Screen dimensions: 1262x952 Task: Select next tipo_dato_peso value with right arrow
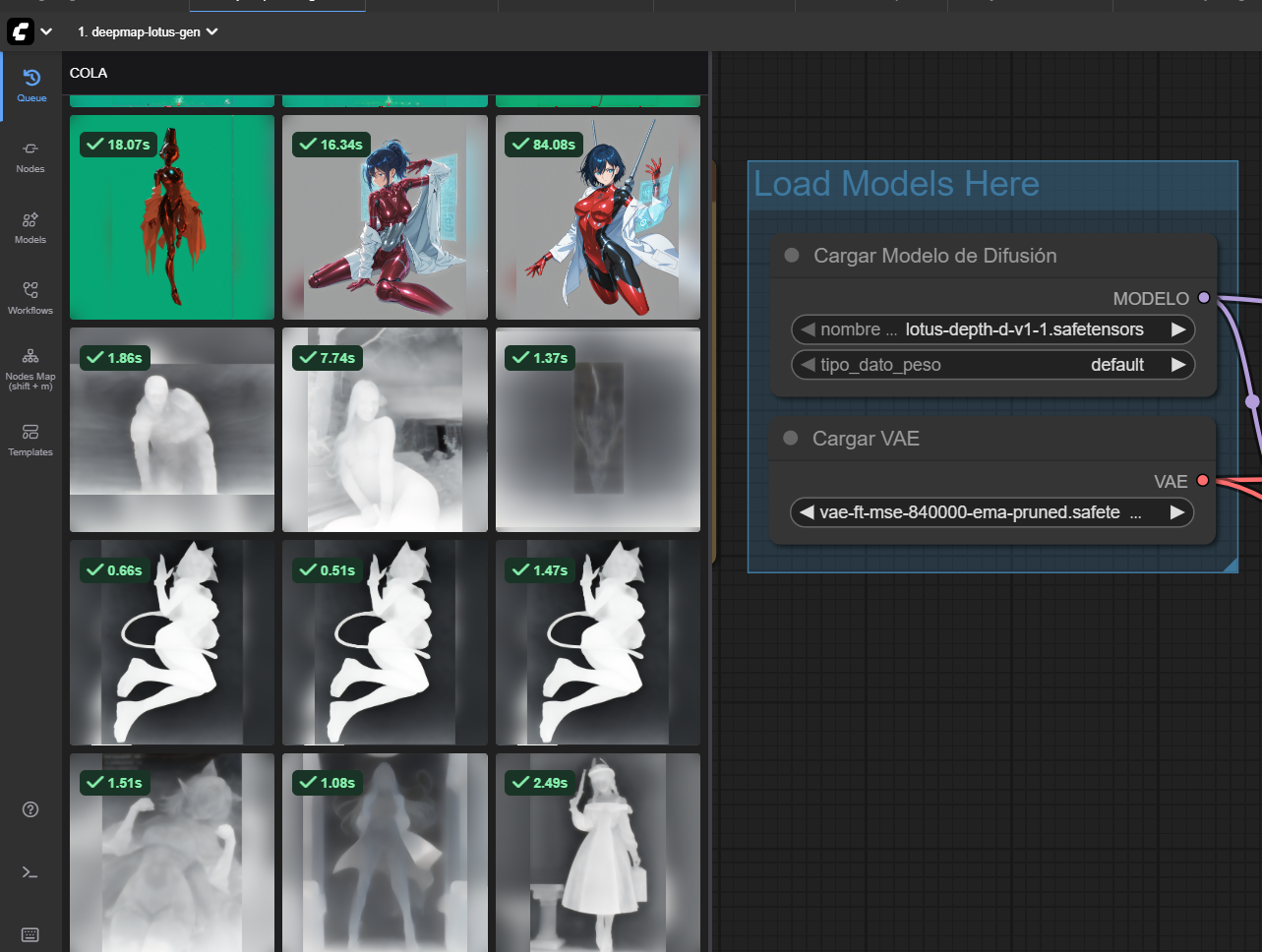(1177, 365)
